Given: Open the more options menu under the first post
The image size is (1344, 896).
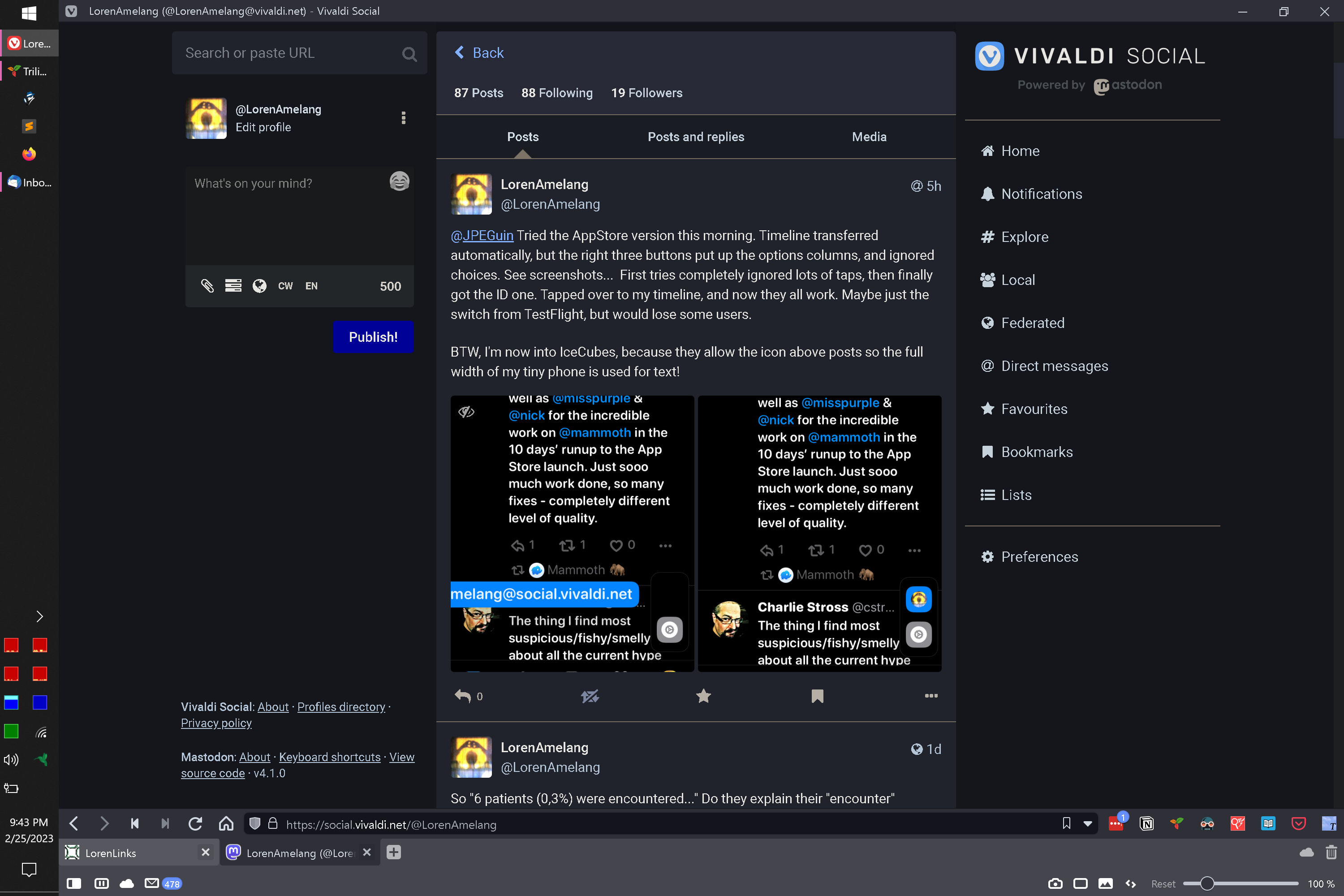Looking at the screenshot, I should pyautogui.click(x=931, y=696).
